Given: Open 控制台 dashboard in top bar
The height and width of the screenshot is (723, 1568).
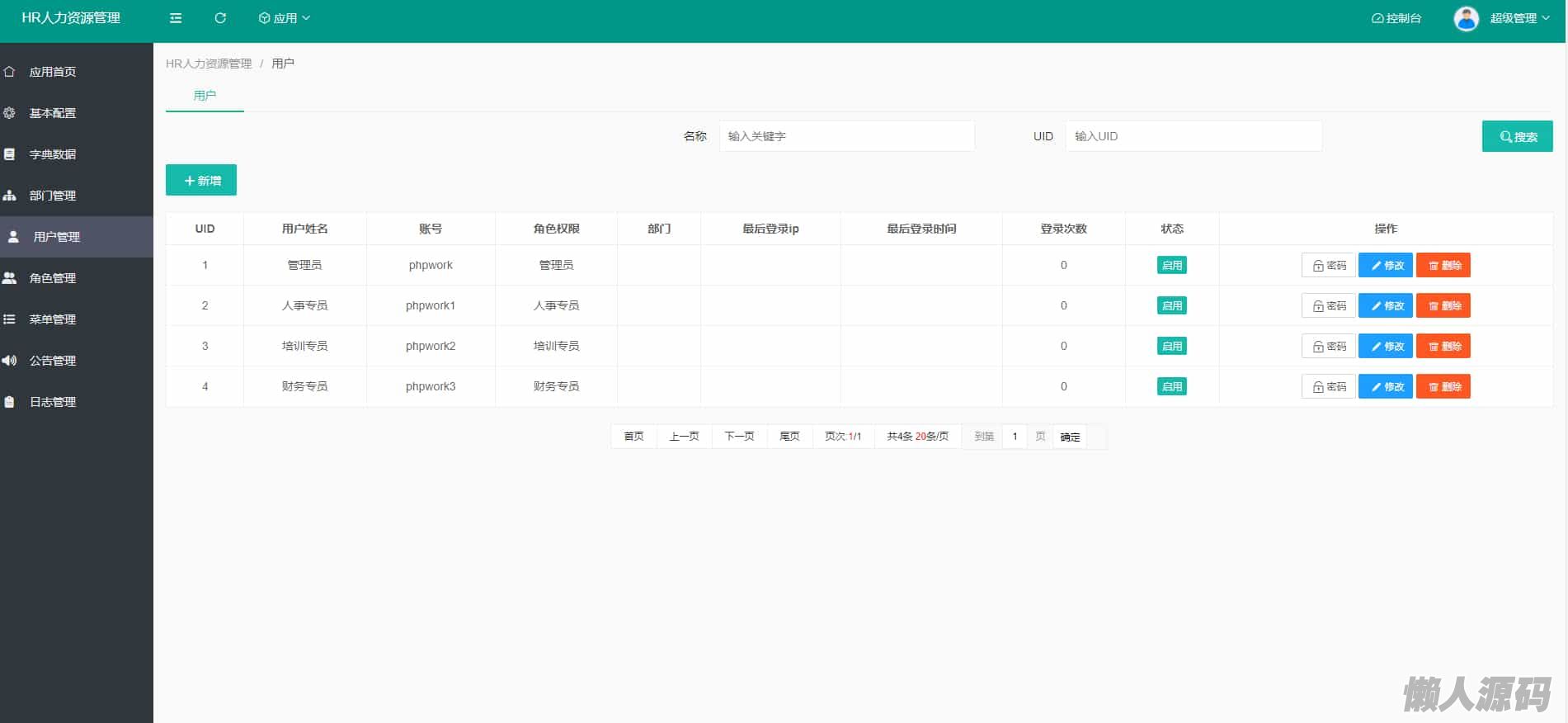Looking at the screenshot, I should pos(1396,18).
